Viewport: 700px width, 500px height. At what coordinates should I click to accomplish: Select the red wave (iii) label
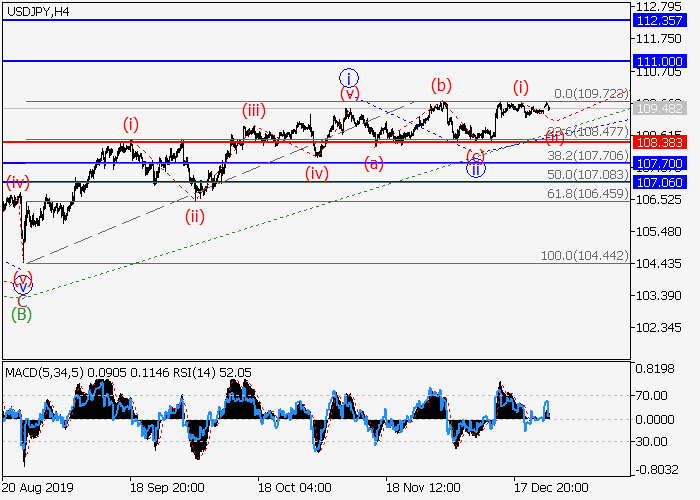[254, 111]
